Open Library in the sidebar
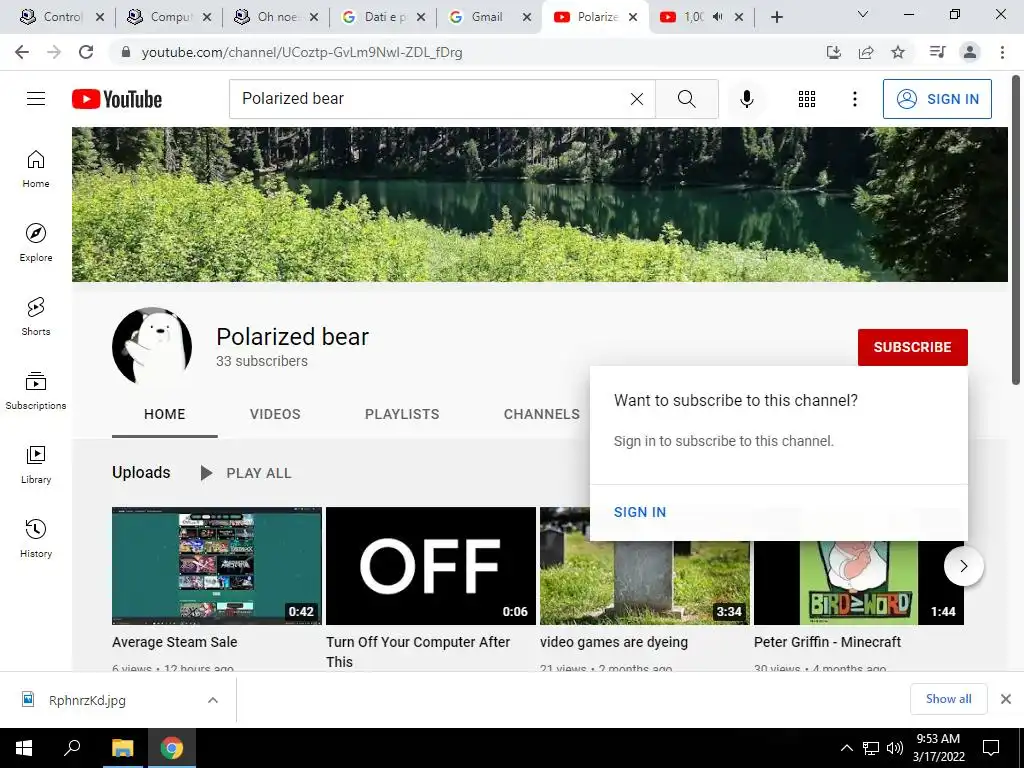This screenshot has height=768, width=1024. pyautogui.click(x=36, y=464)
